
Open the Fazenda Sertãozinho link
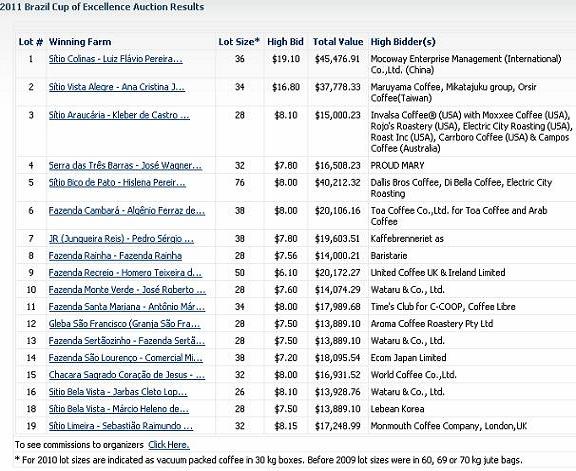click(127, 341)
